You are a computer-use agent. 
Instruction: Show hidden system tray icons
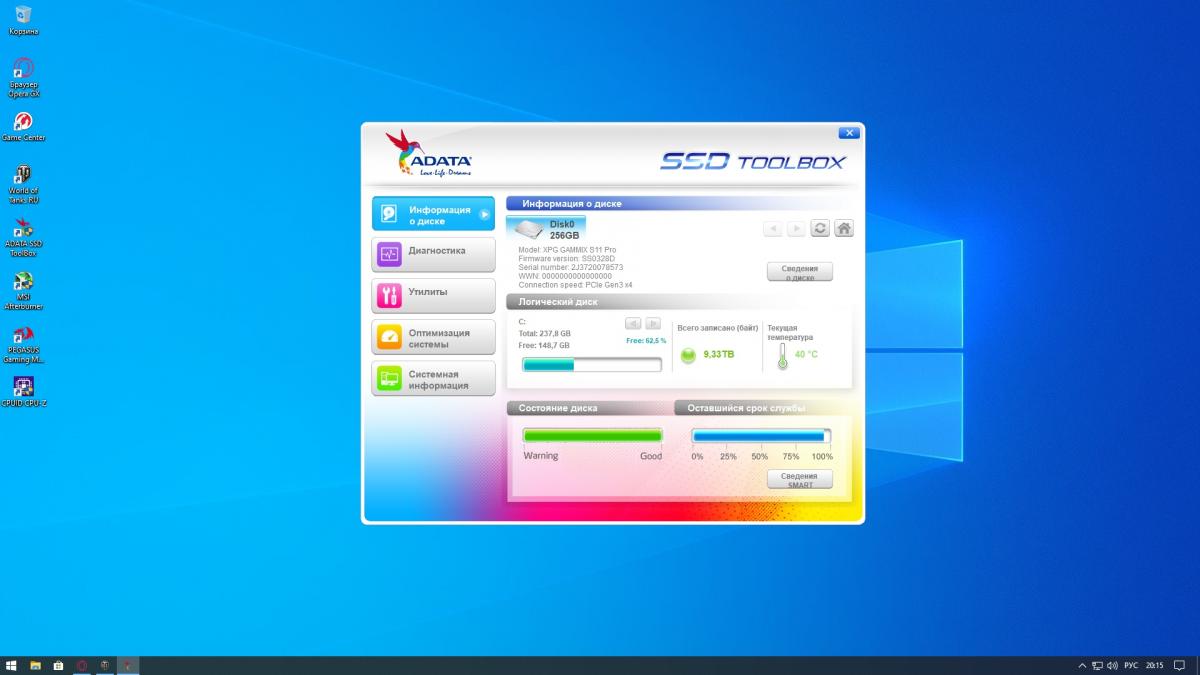click(1082, 665)
